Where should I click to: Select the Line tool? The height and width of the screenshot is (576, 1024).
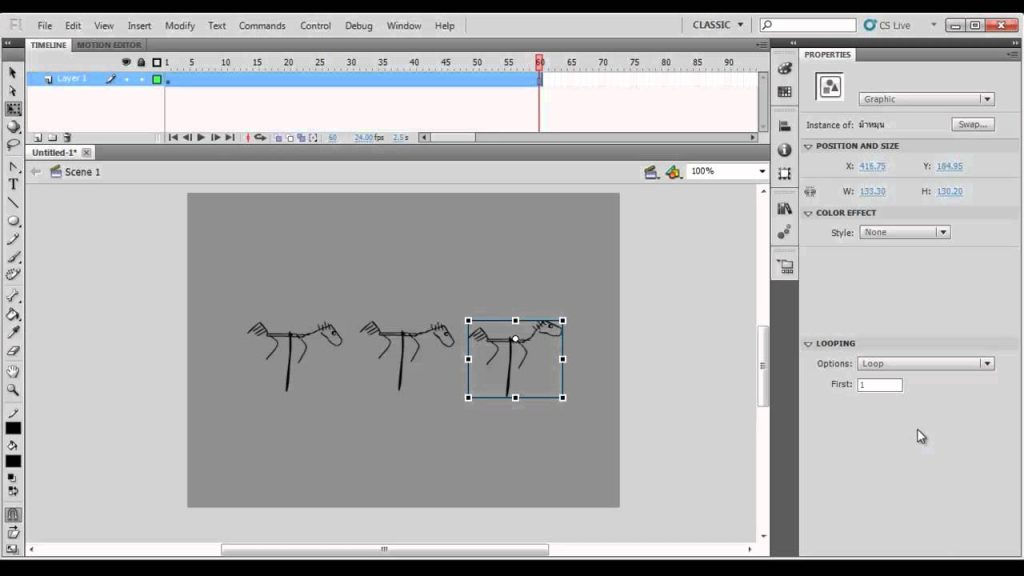(13, 203)
